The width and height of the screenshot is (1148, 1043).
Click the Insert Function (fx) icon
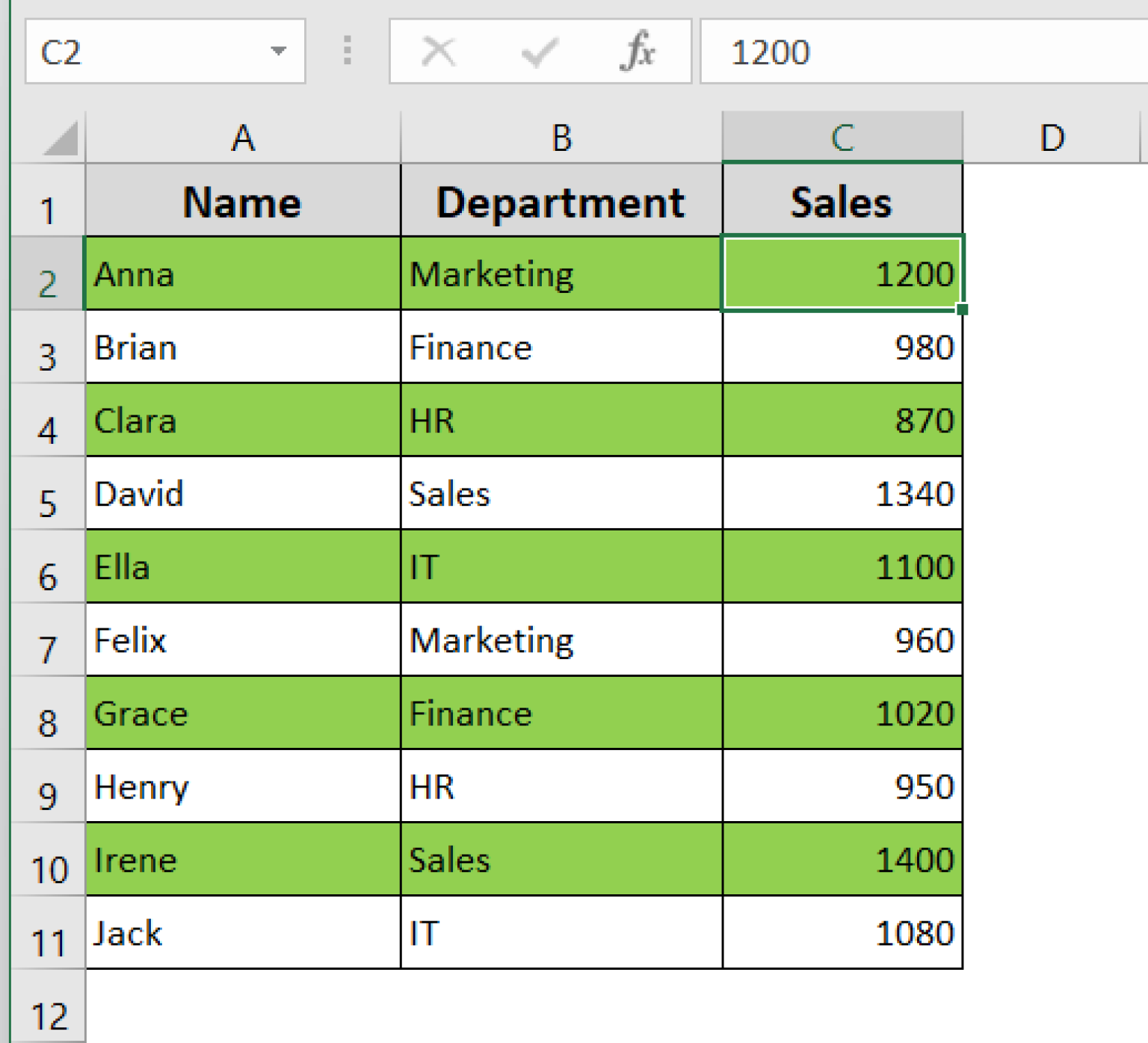coord(639,51)
